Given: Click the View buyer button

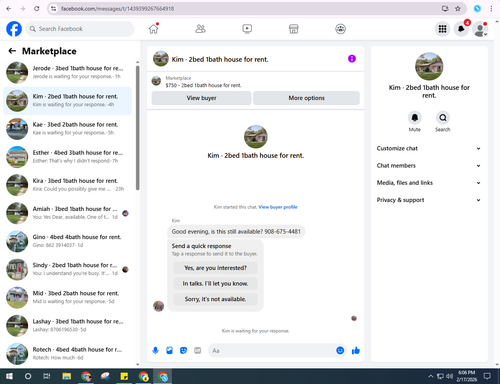Looking at the screenshot, I should coord(201,98).
